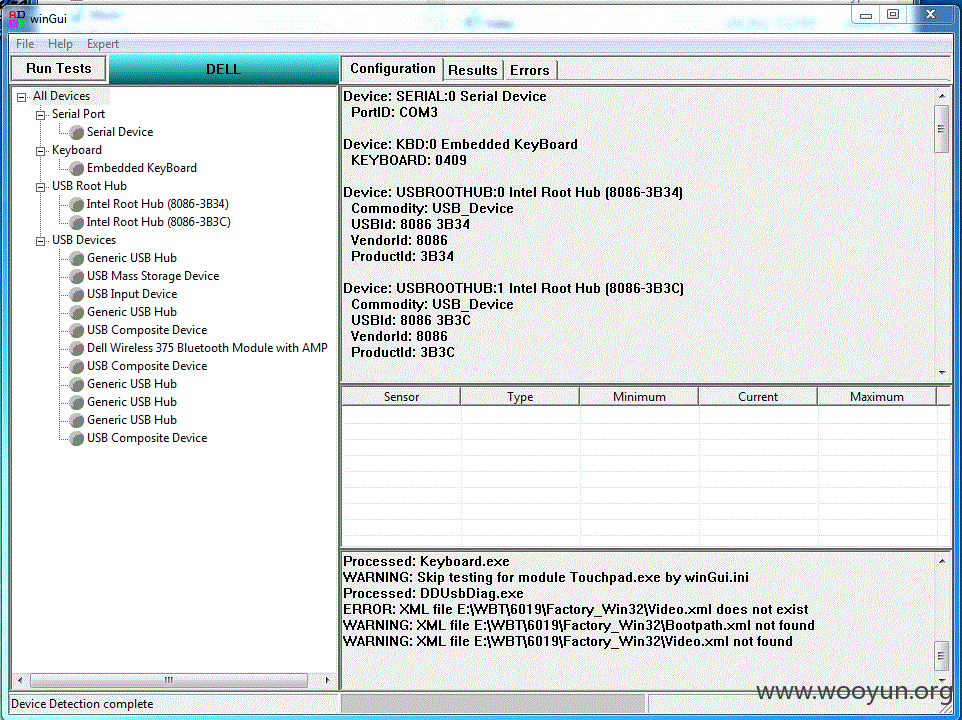Image resolution: width=962 pixels, height=720 pixels.
Task: Click scroll-up arrow of configuration pane
Action: (942, 96)
